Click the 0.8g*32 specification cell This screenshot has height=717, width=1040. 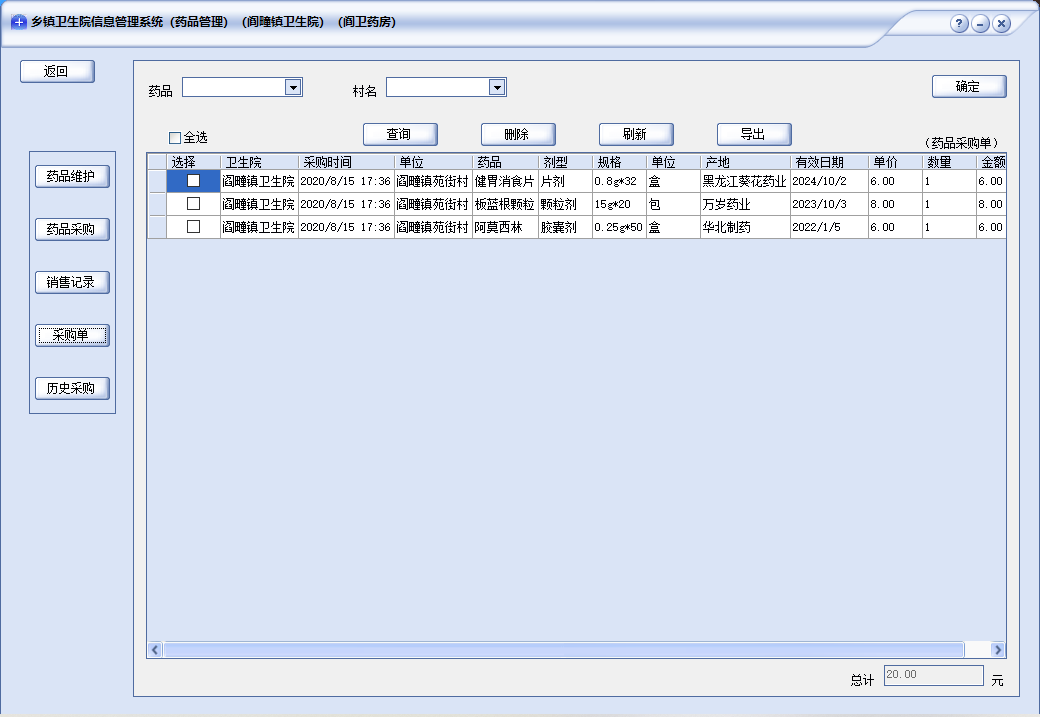pos(619,181)
